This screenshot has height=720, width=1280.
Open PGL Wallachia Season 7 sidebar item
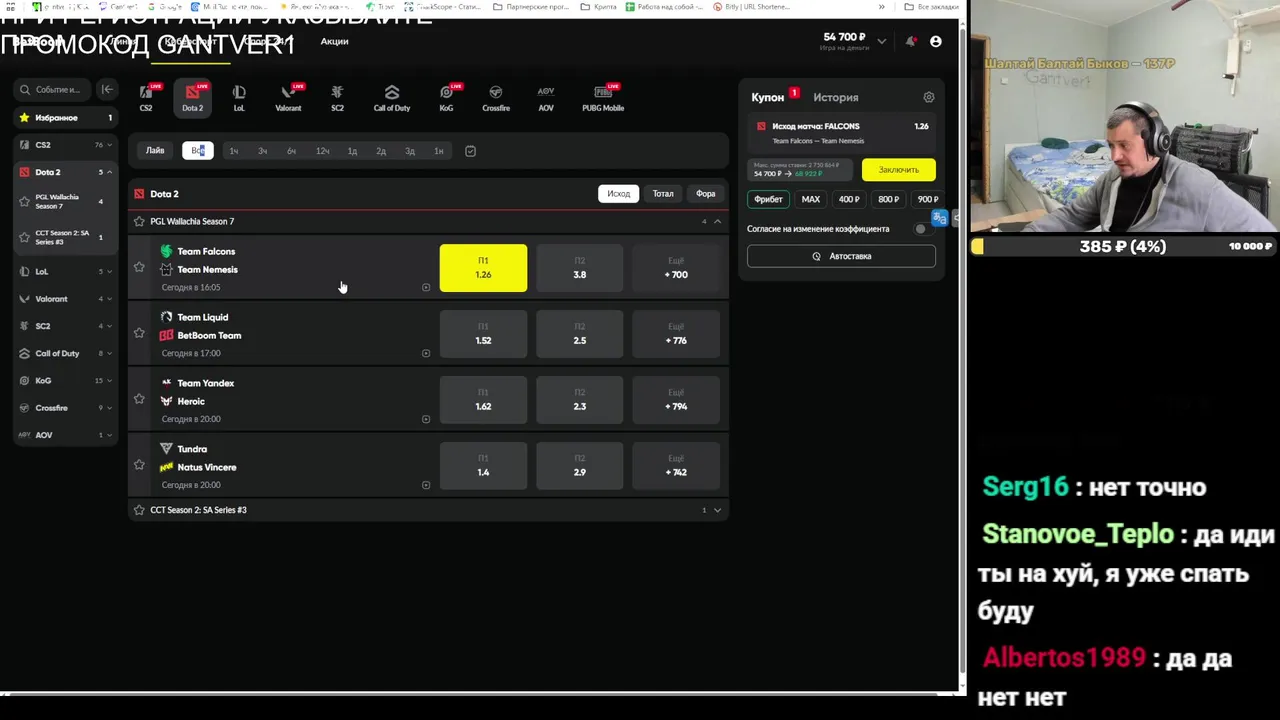(x=65, y=202)
